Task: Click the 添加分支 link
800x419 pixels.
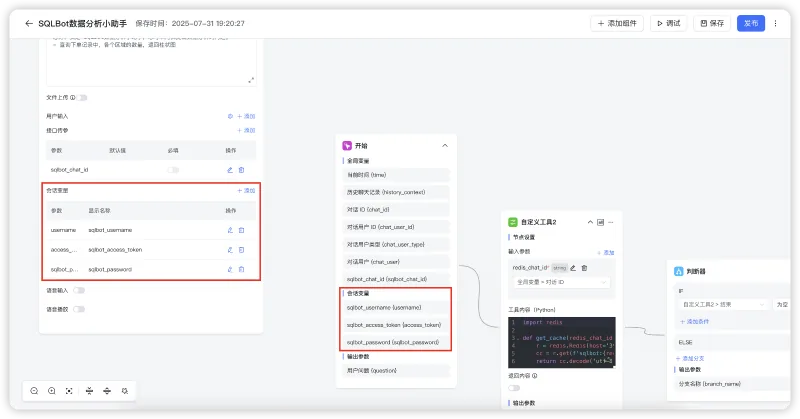Action: [x=690, y=358]
